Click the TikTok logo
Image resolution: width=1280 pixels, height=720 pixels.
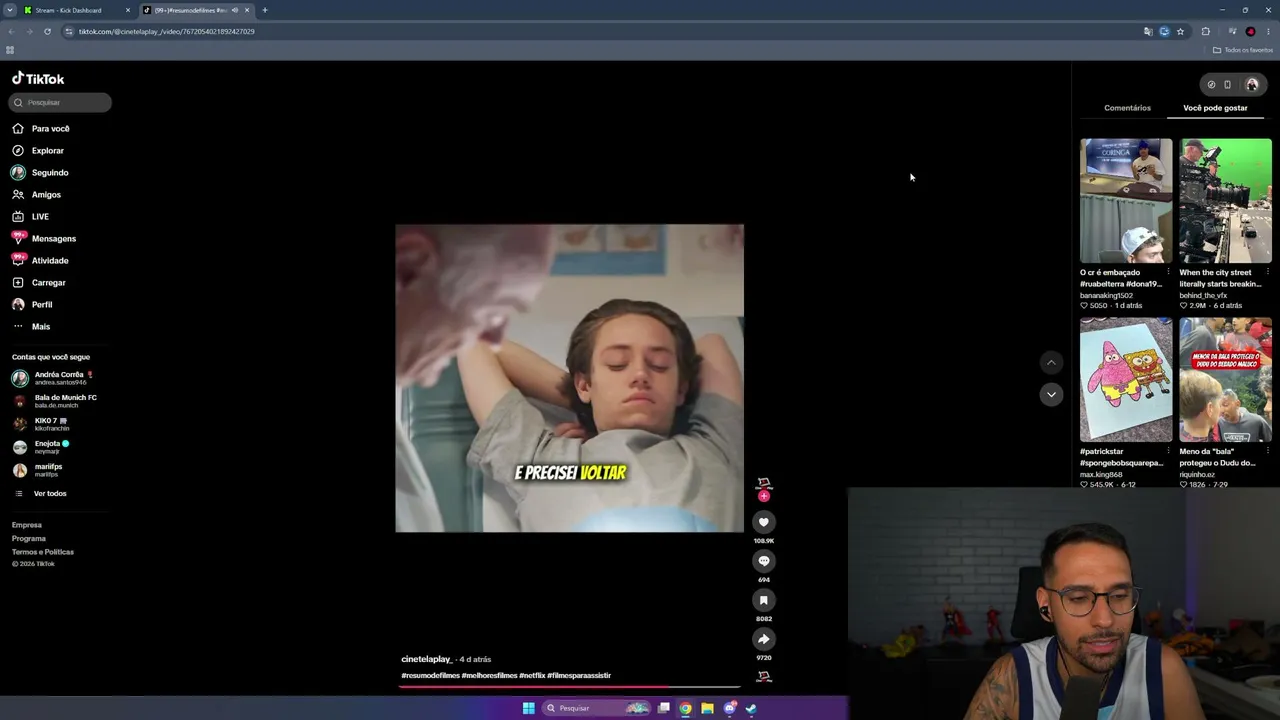pyautogui.click(x=38, y=79)
